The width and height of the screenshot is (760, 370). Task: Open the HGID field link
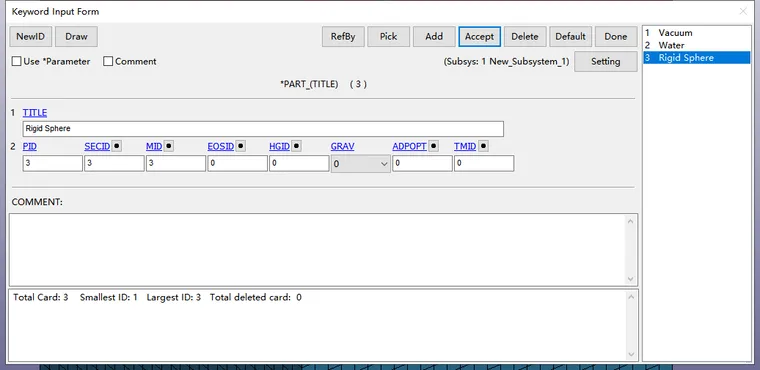tap(280, 146)
